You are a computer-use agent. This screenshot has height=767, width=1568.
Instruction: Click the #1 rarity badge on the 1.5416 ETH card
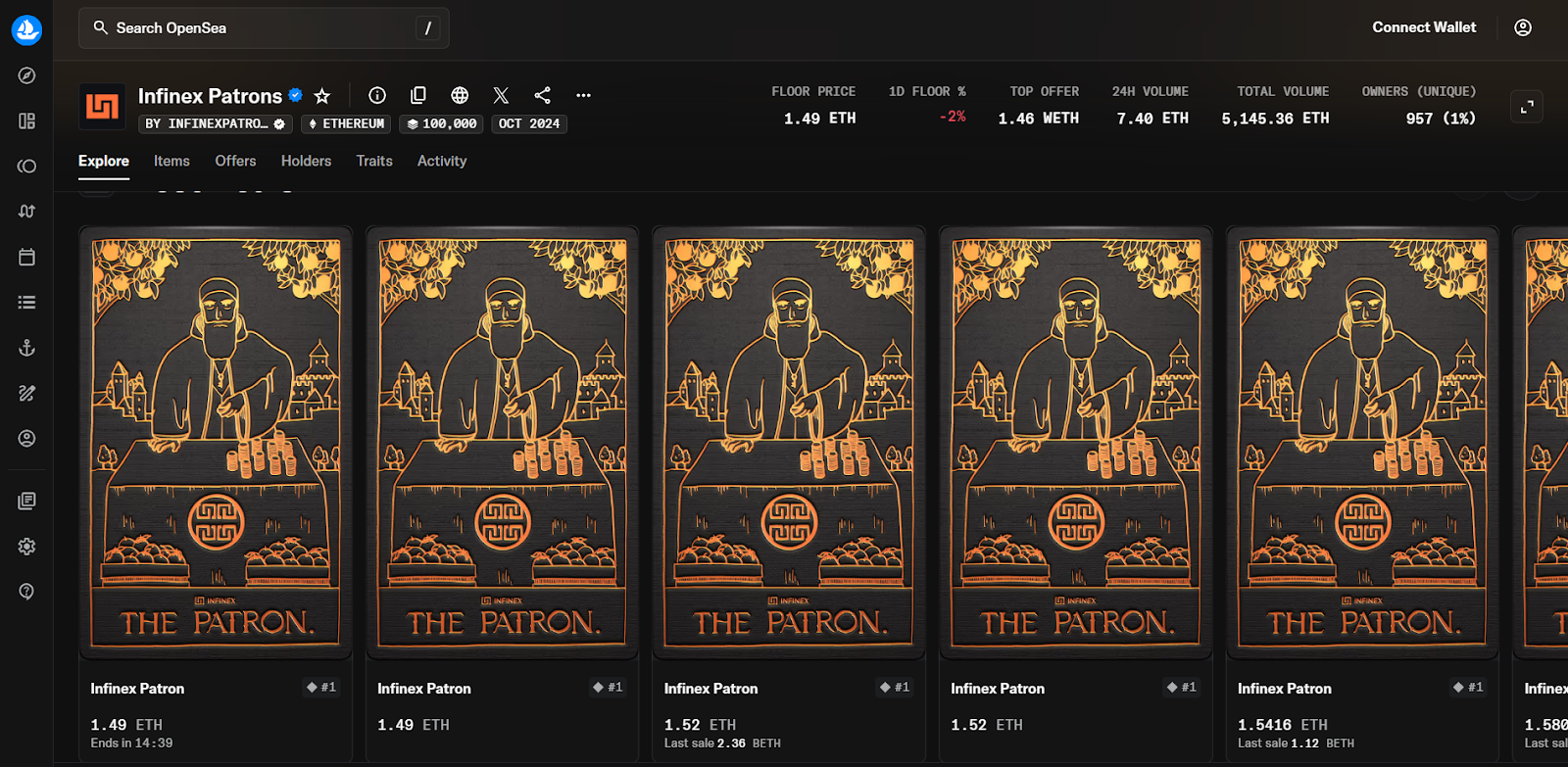1468,688
